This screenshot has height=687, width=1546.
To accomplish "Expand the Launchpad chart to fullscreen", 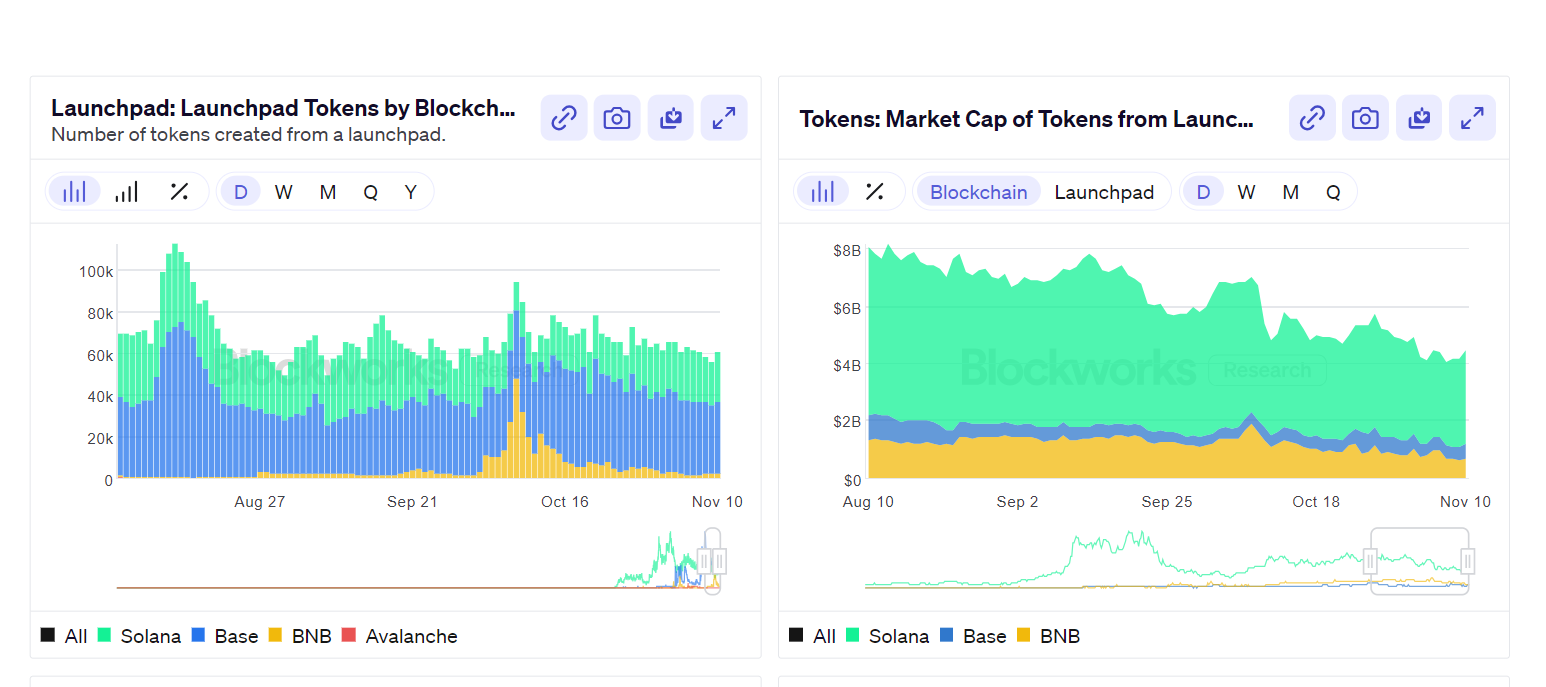I will pos(723,117).
